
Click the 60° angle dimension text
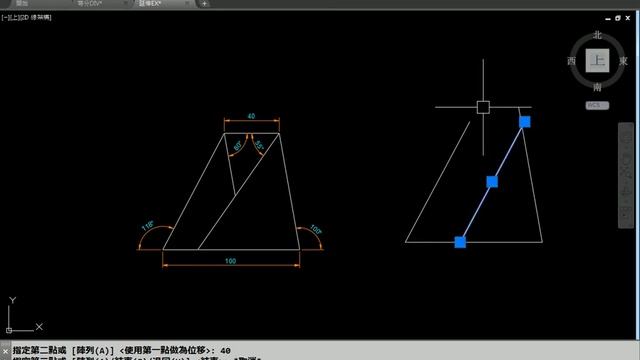click(237, 145)
